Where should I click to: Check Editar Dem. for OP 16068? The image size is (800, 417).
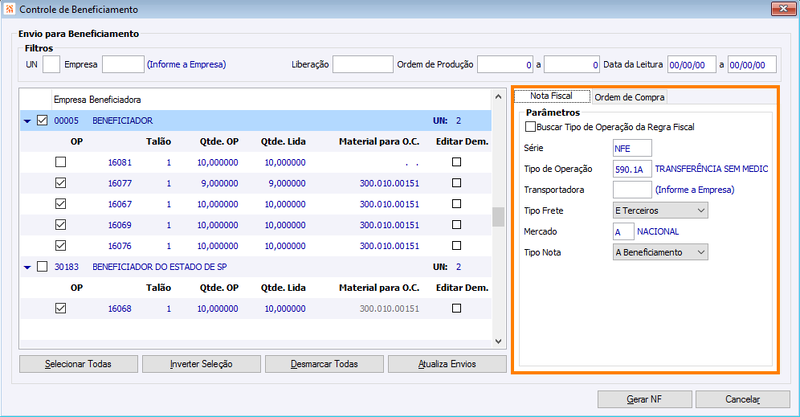[x=457, y=308]
